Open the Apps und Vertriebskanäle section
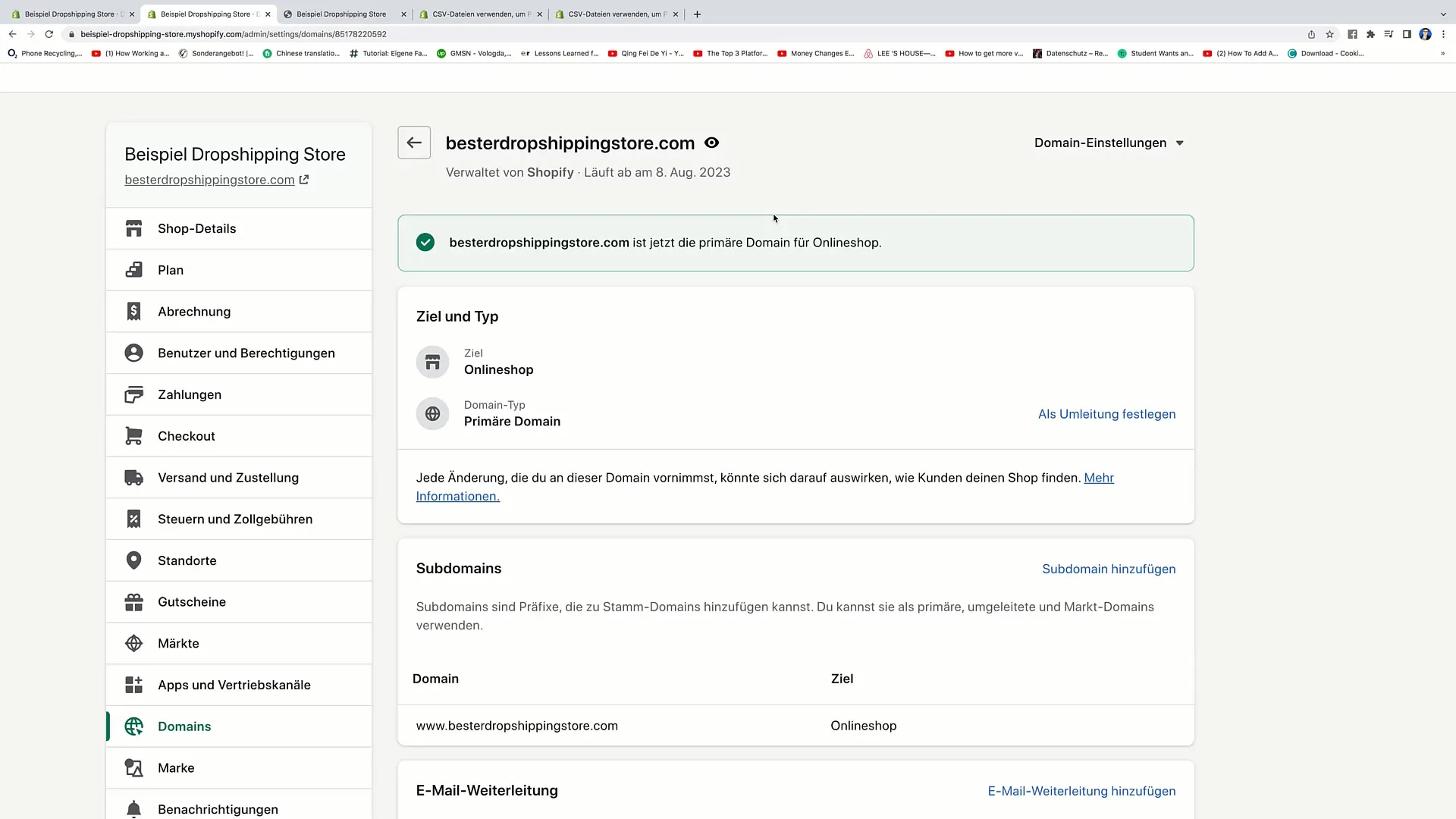The width and height of the screenshot is (1456, 819). pos(234,684)
